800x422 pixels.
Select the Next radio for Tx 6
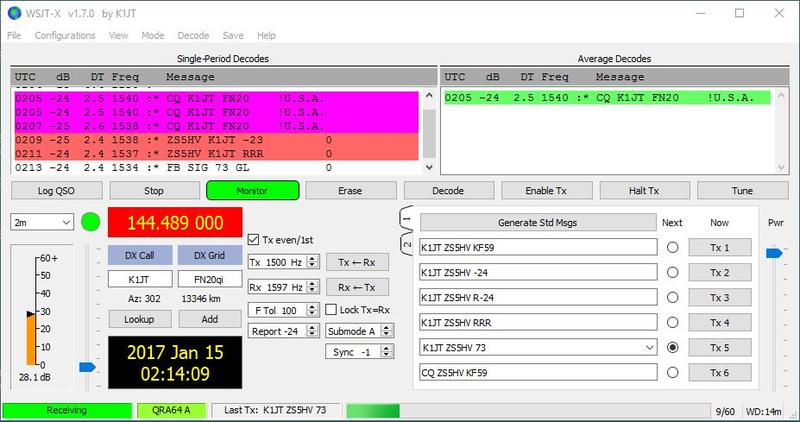[x=672, y=373]
